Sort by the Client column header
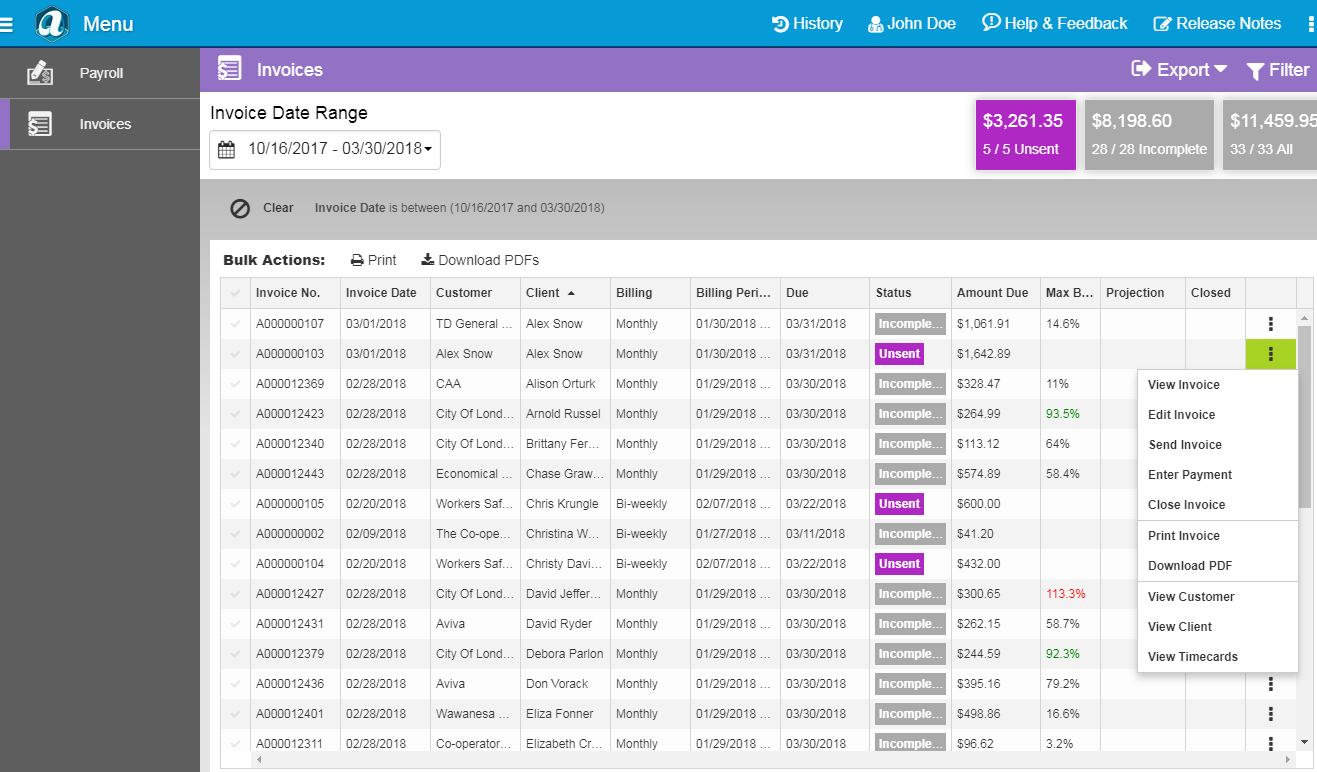This screenshot has width=1317, height=772. (x=565, y=293)
